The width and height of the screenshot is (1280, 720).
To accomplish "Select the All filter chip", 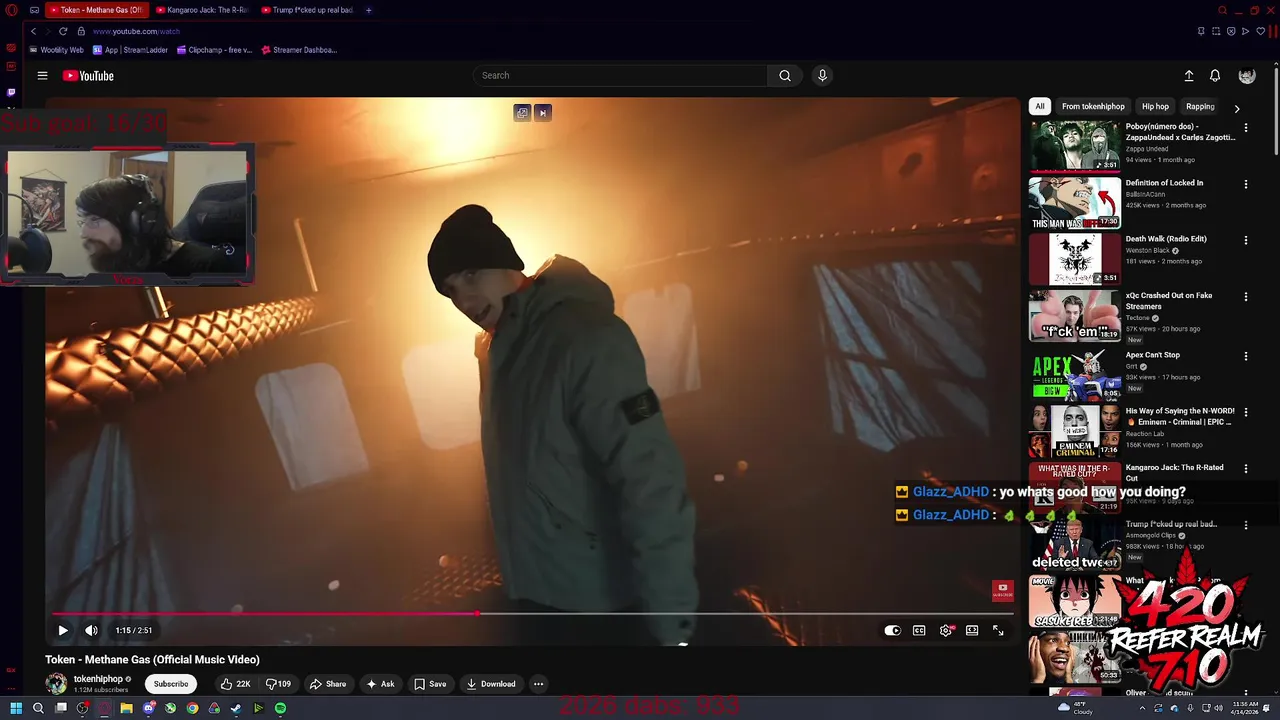I will [x=1040, y=106].
